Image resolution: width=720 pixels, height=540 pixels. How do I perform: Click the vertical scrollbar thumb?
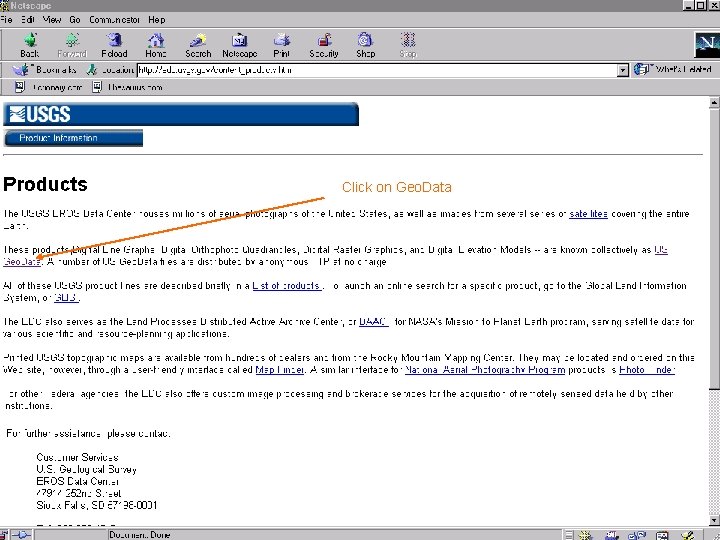[714, 248]
